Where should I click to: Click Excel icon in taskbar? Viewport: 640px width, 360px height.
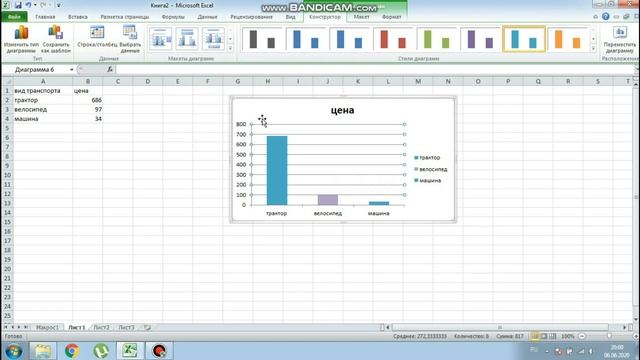[130, 351]
